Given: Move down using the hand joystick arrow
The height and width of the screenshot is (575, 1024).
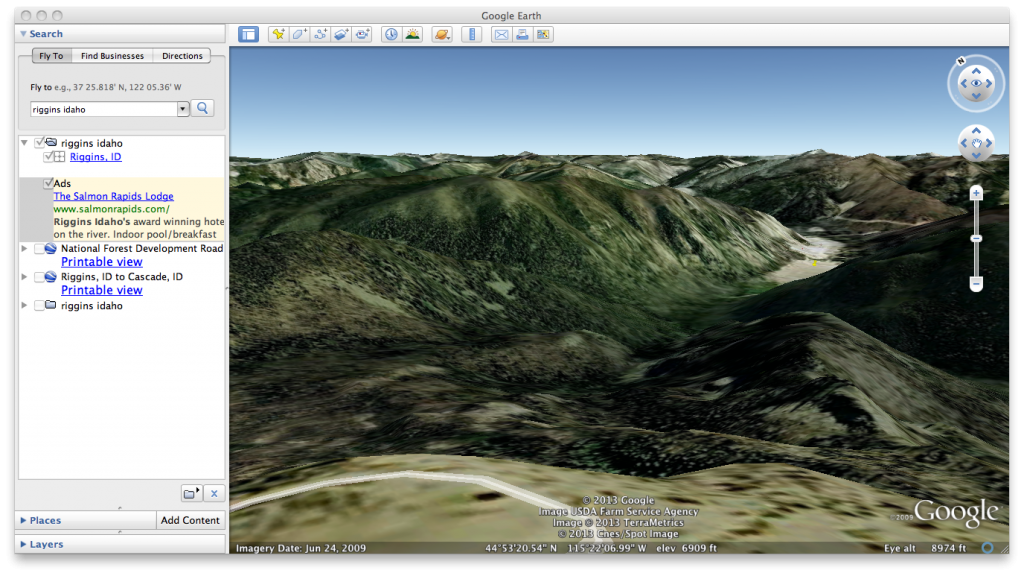Looking at the screenshot, I should (976, 156).
